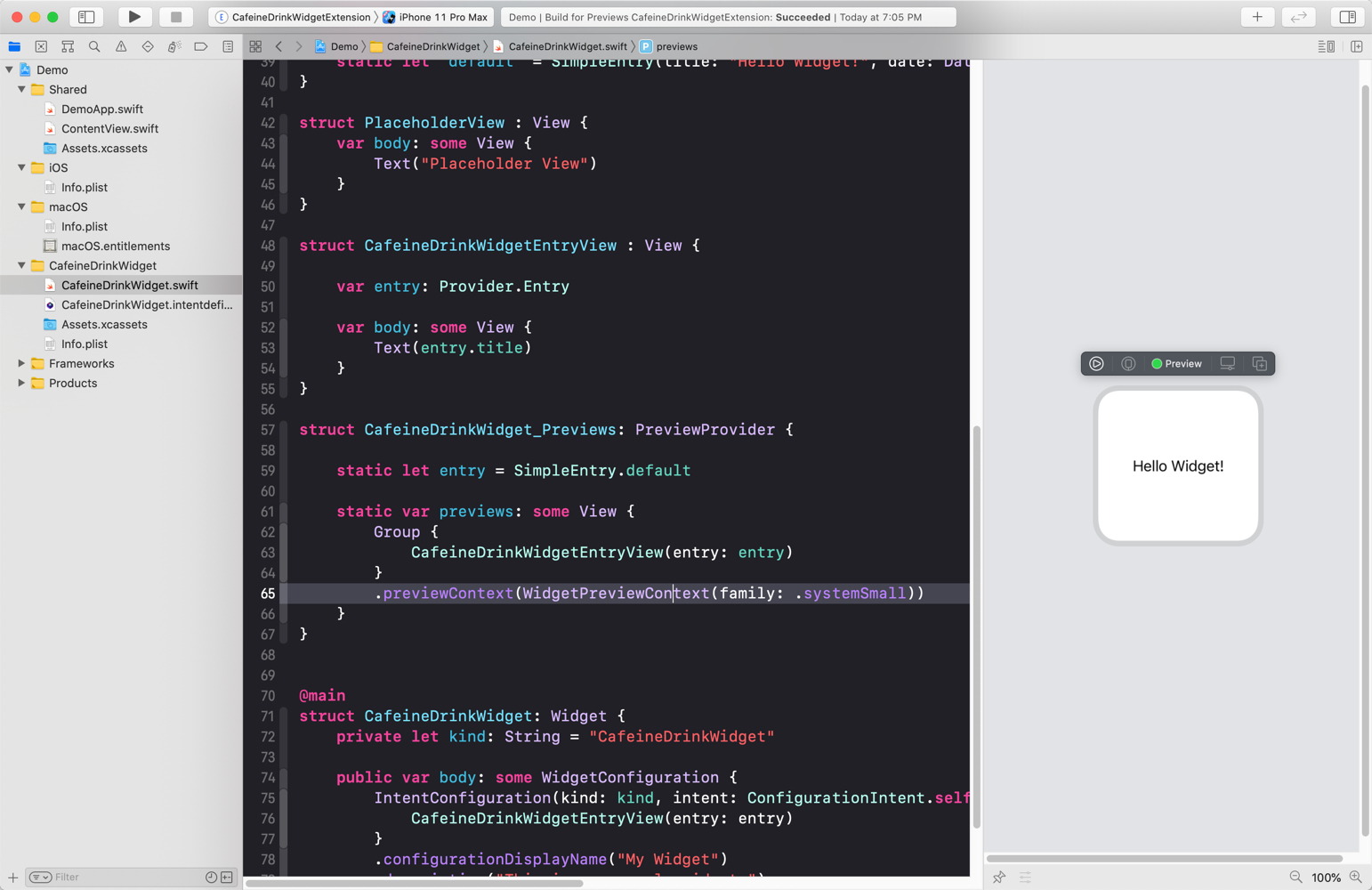Show the Source Control navigator
The width and height of the screenshot is (1372, 890).
[x=41, y=46]
